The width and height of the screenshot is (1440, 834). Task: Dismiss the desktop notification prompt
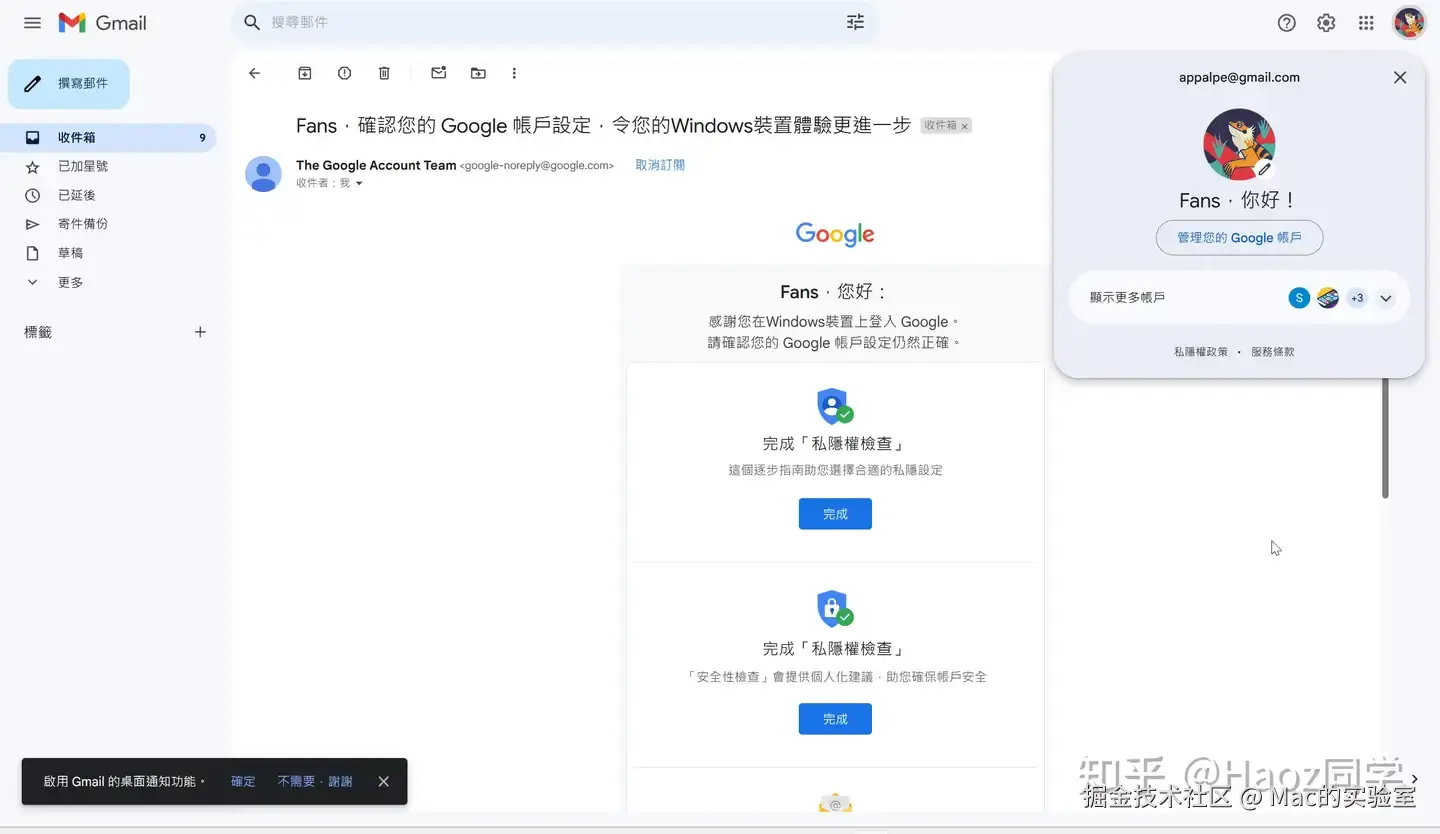[383, 781]
